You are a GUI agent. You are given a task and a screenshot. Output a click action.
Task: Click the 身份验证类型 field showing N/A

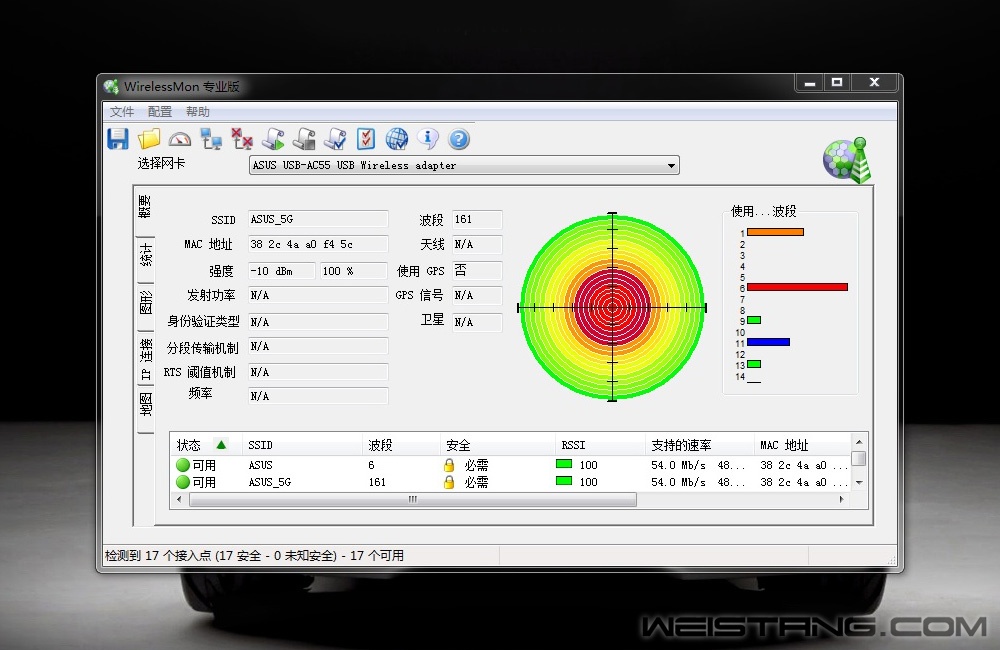point(318,322)
